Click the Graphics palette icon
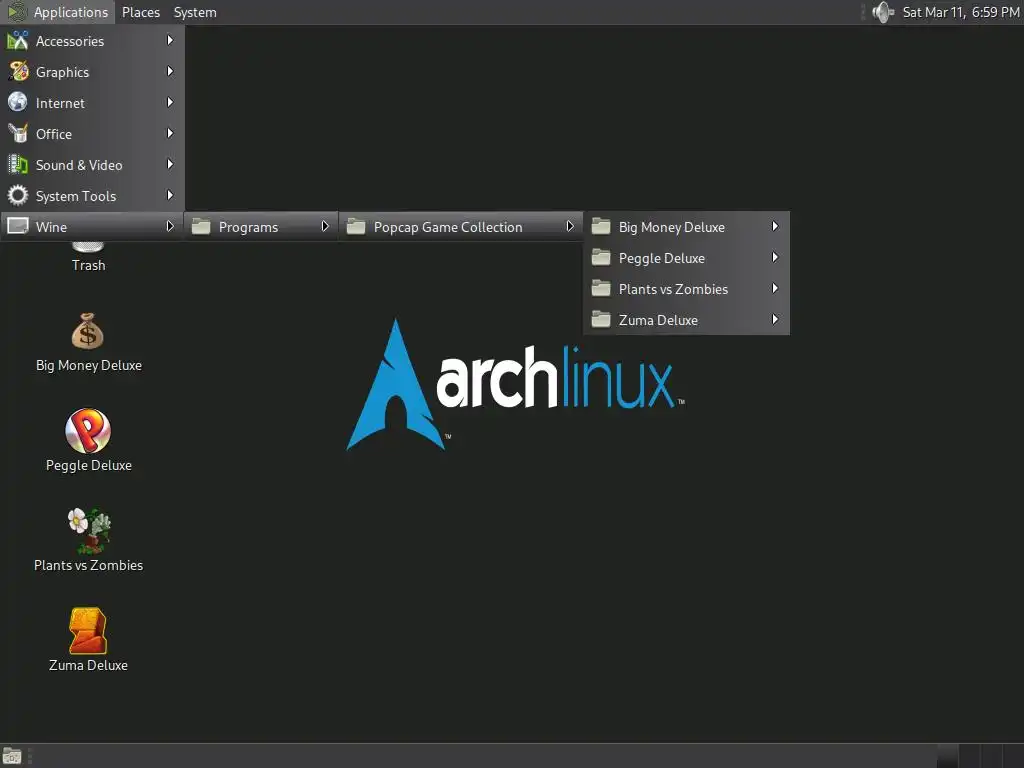Screen dimensions: 1024x768 tap(18, 71)
